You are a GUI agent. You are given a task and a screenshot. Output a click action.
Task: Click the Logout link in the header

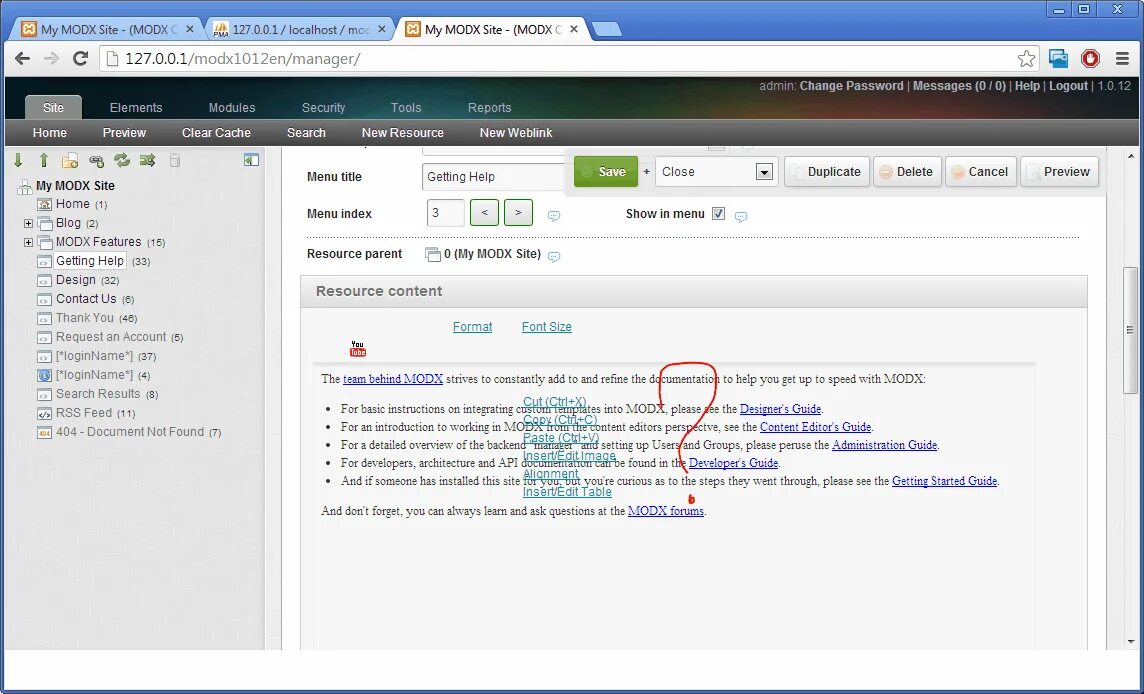(1068, 85)
